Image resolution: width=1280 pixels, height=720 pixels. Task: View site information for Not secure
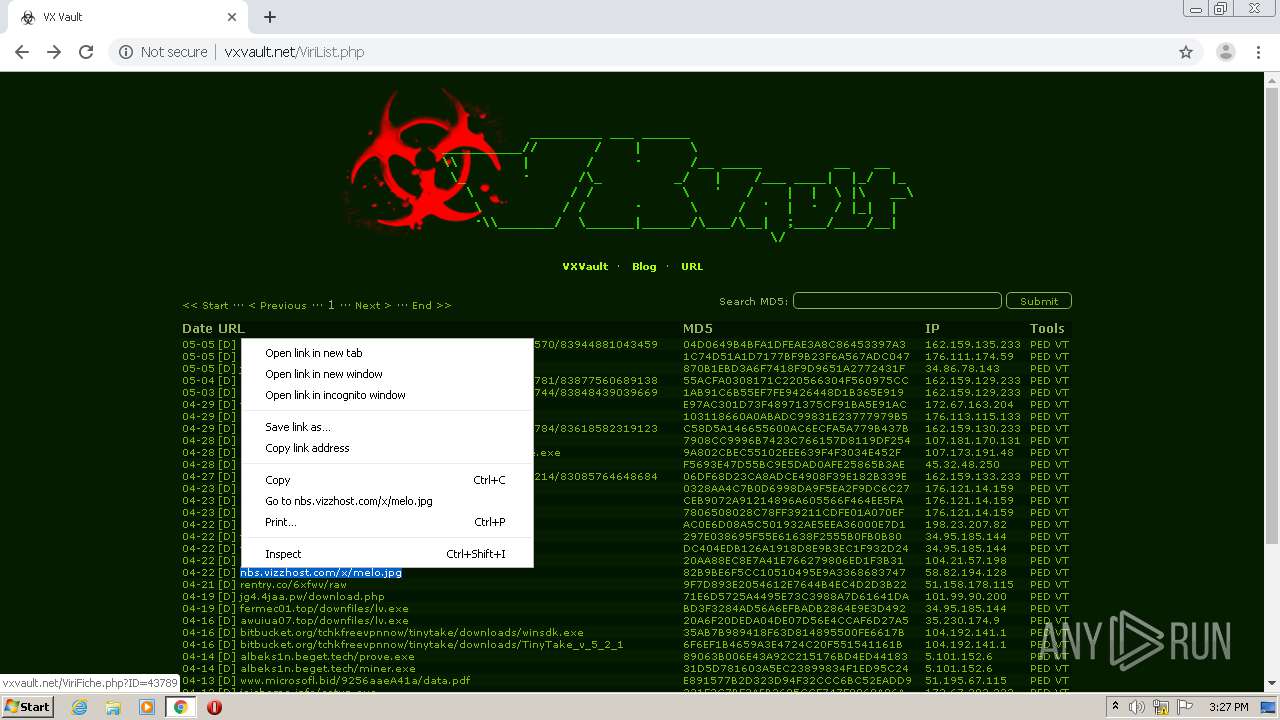[x=163, y=52]
